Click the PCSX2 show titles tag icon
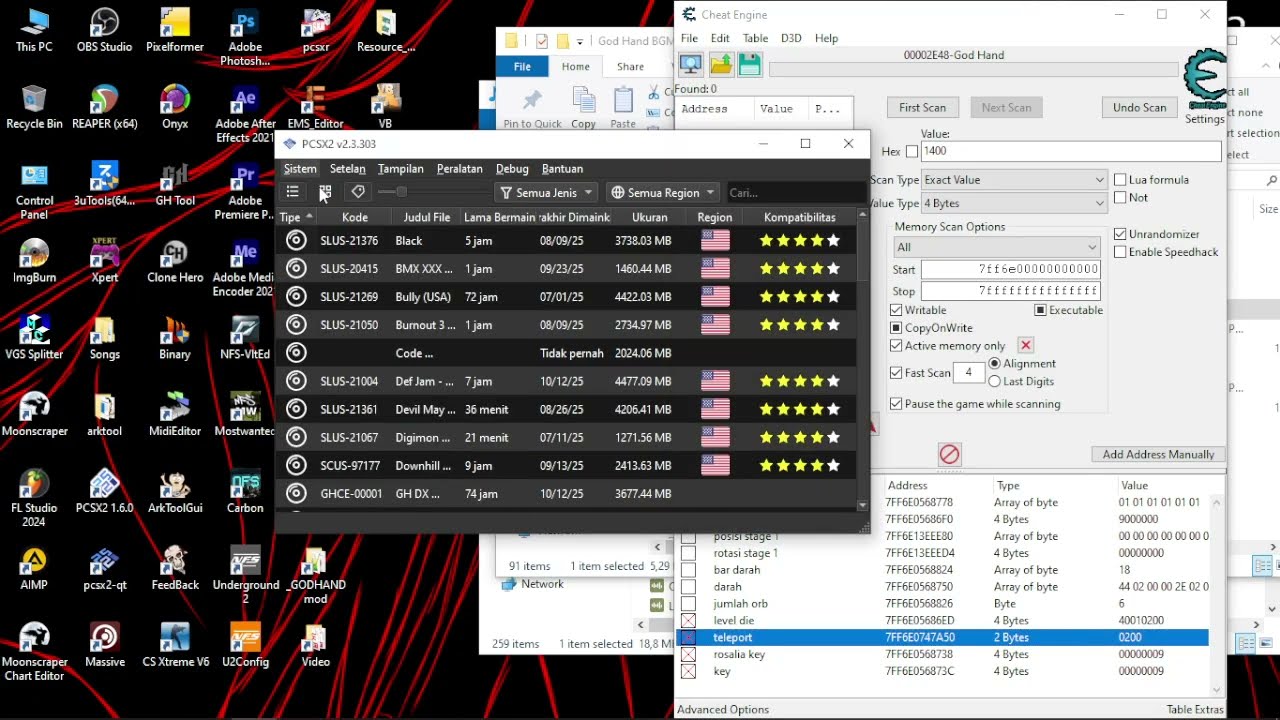 pos(358,192)
